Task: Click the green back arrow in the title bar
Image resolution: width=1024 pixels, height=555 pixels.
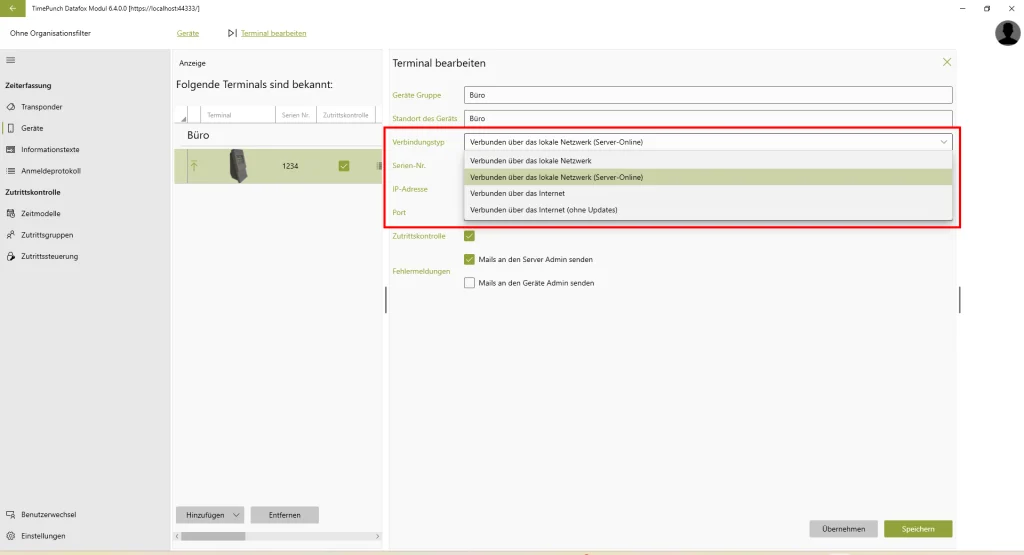Action: click(12, 8)
